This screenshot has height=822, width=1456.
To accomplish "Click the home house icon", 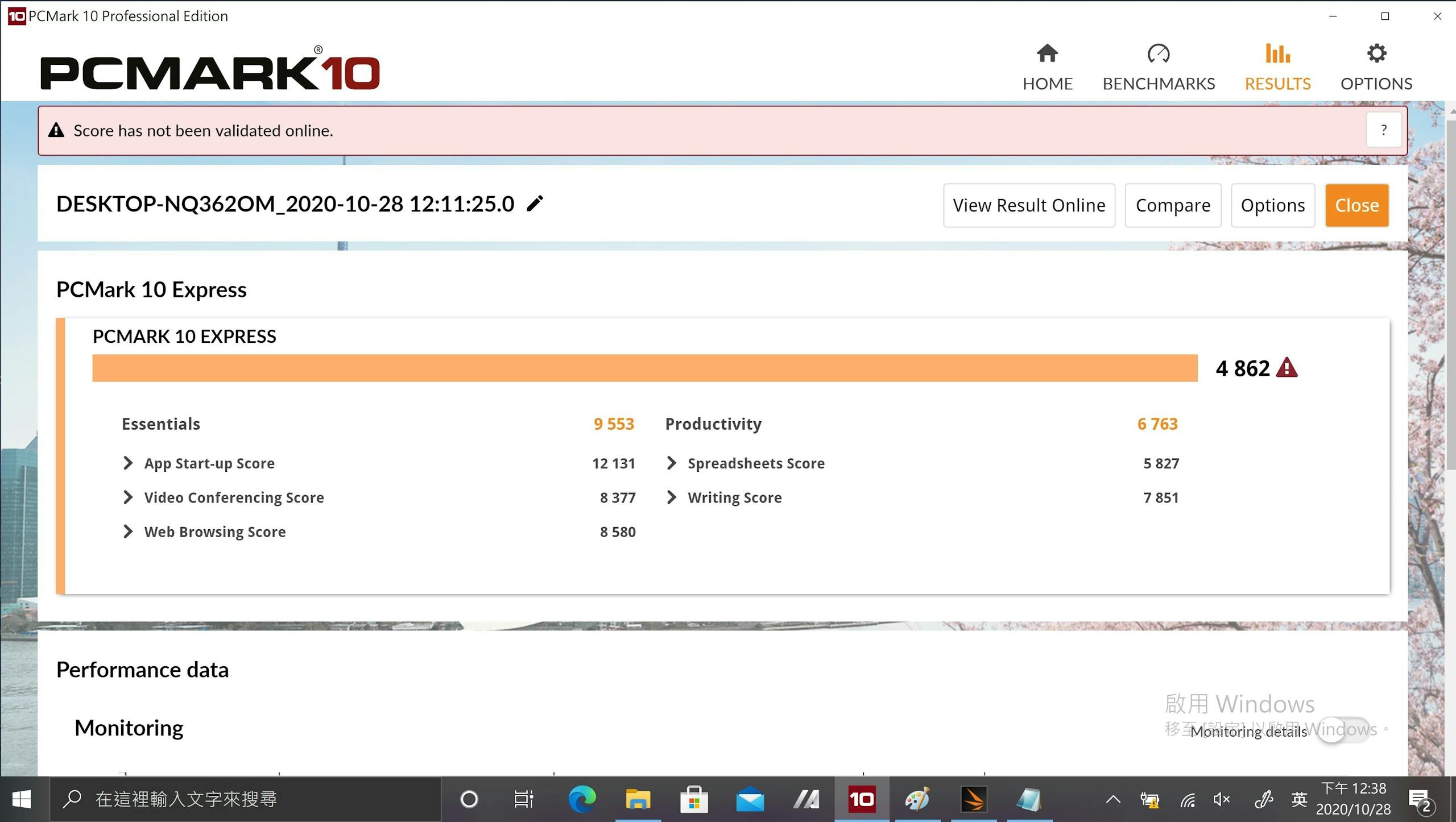I will click(x=1047, y=53).
